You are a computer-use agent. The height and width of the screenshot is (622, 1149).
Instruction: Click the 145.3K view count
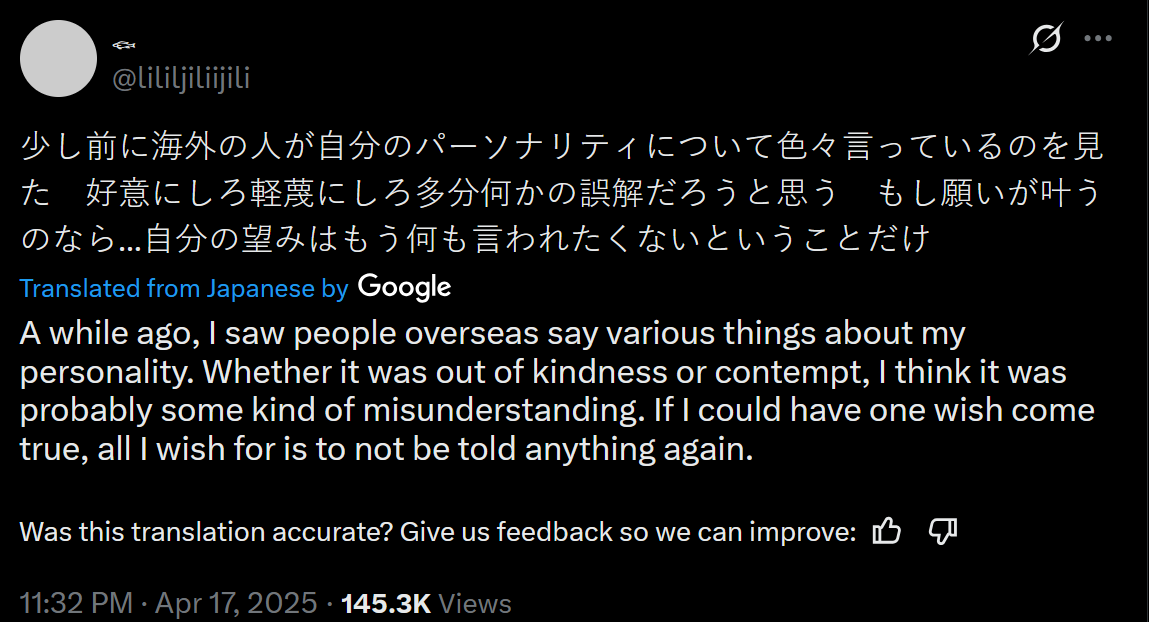[x=386, y=603]
